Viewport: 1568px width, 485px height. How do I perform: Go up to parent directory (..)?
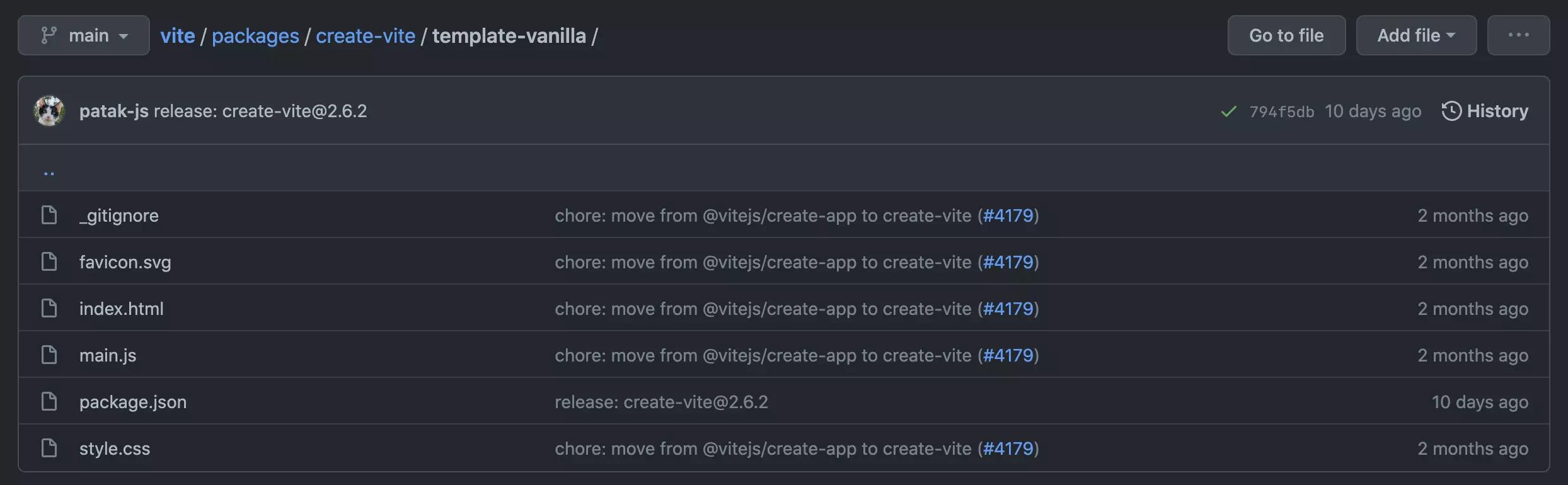click(49, 172)
